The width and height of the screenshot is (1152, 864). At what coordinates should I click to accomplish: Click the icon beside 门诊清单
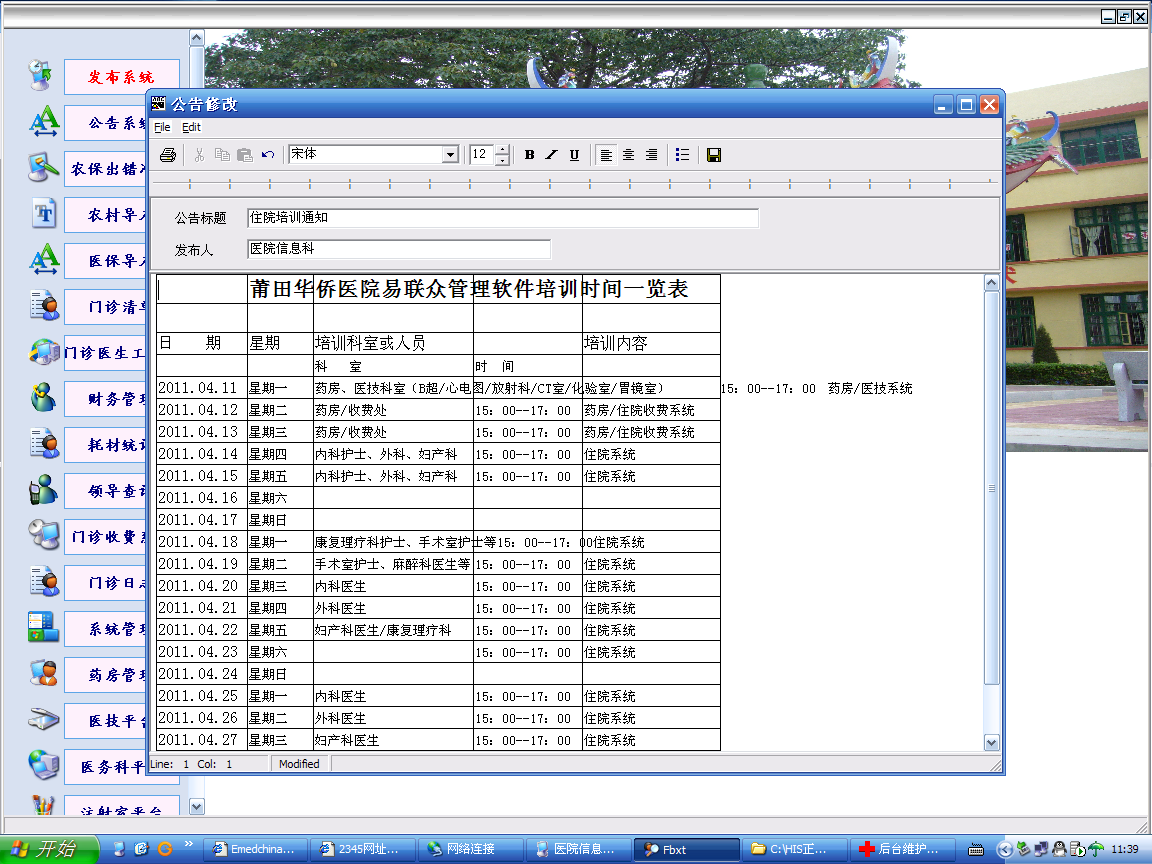pyautogui.click(x=44, y=306)
